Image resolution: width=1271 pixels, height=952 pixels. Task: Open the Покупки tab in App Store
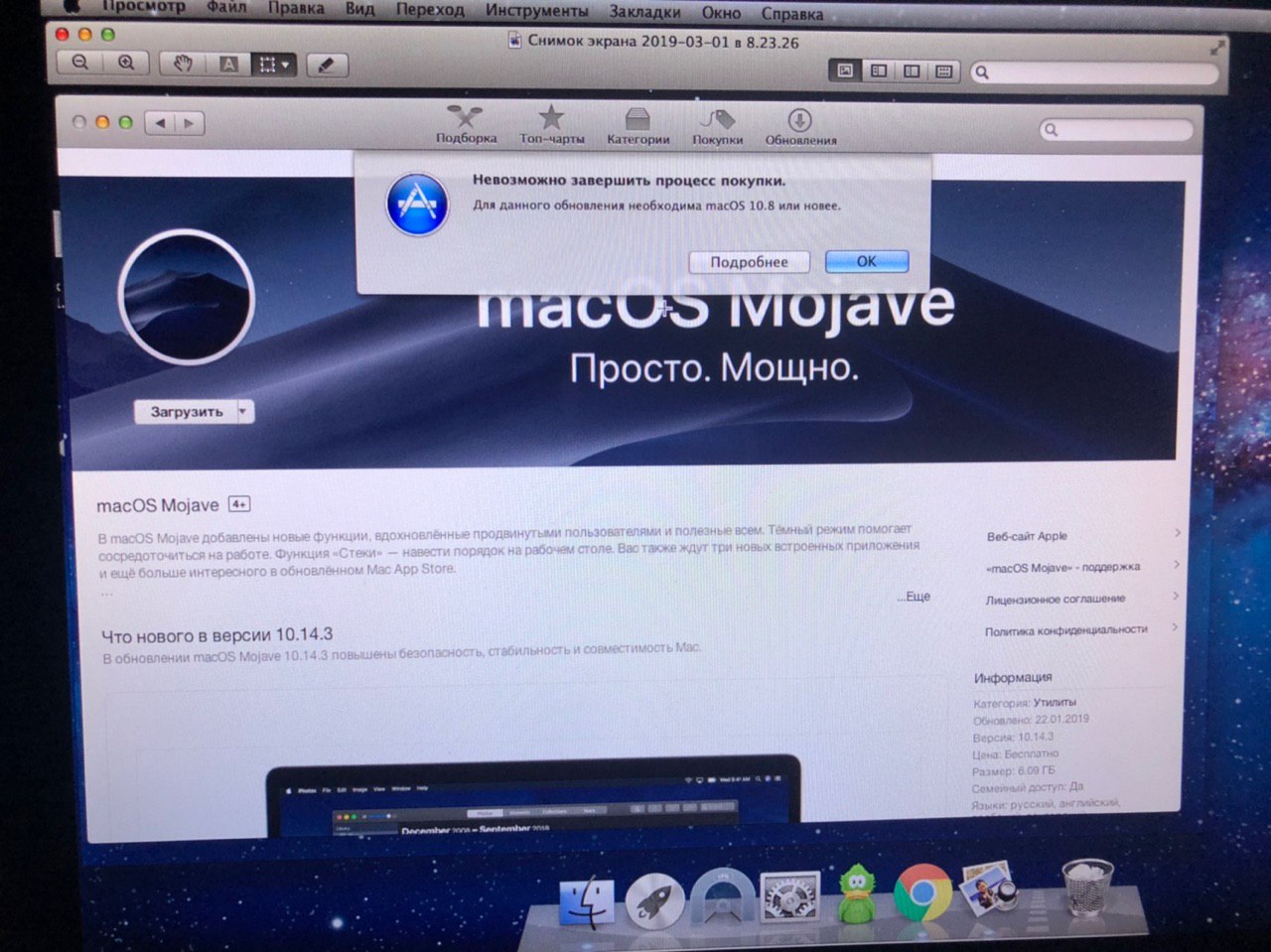pos(717,127)
